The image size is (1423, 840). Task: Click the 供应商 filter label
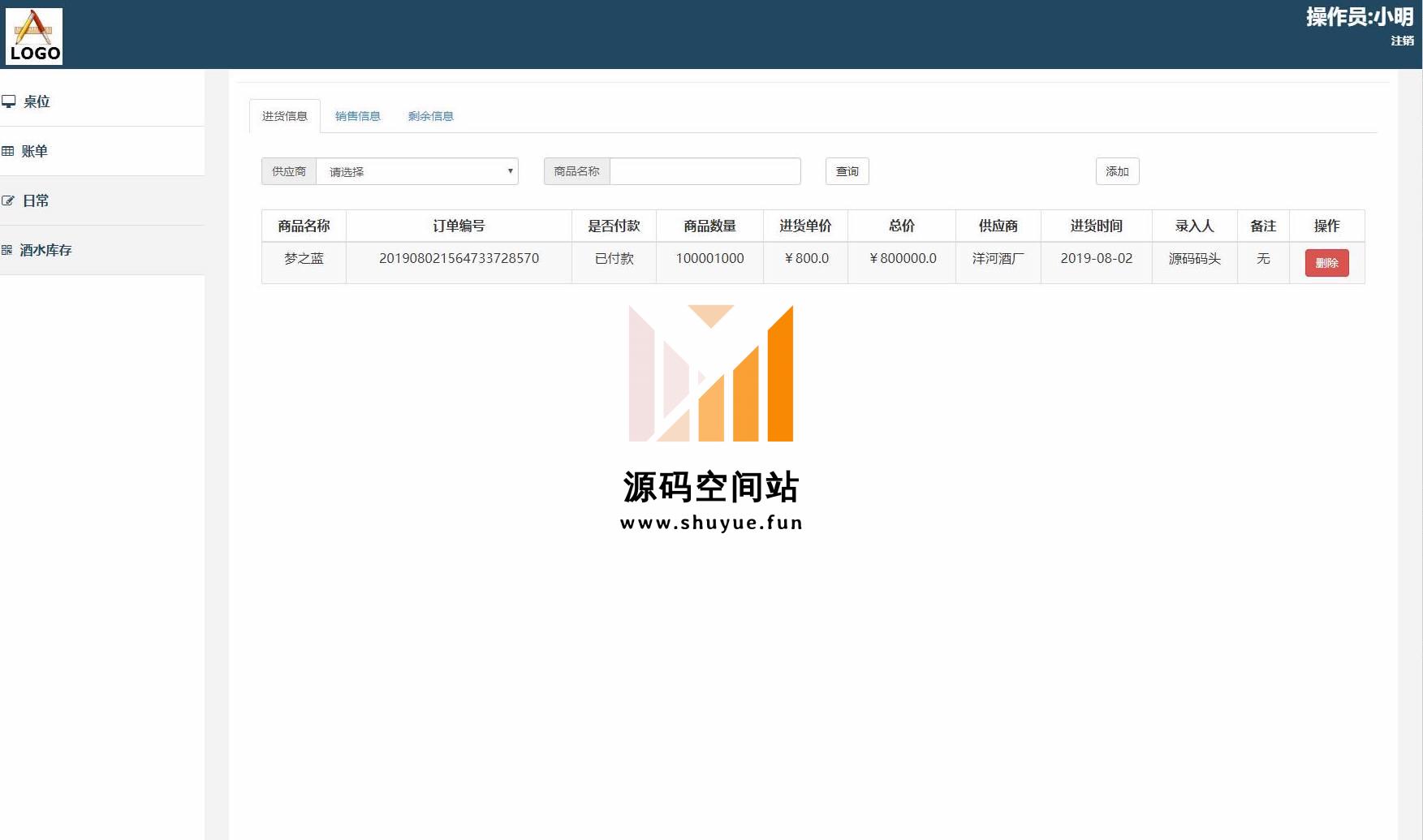(x=289, y=171)
